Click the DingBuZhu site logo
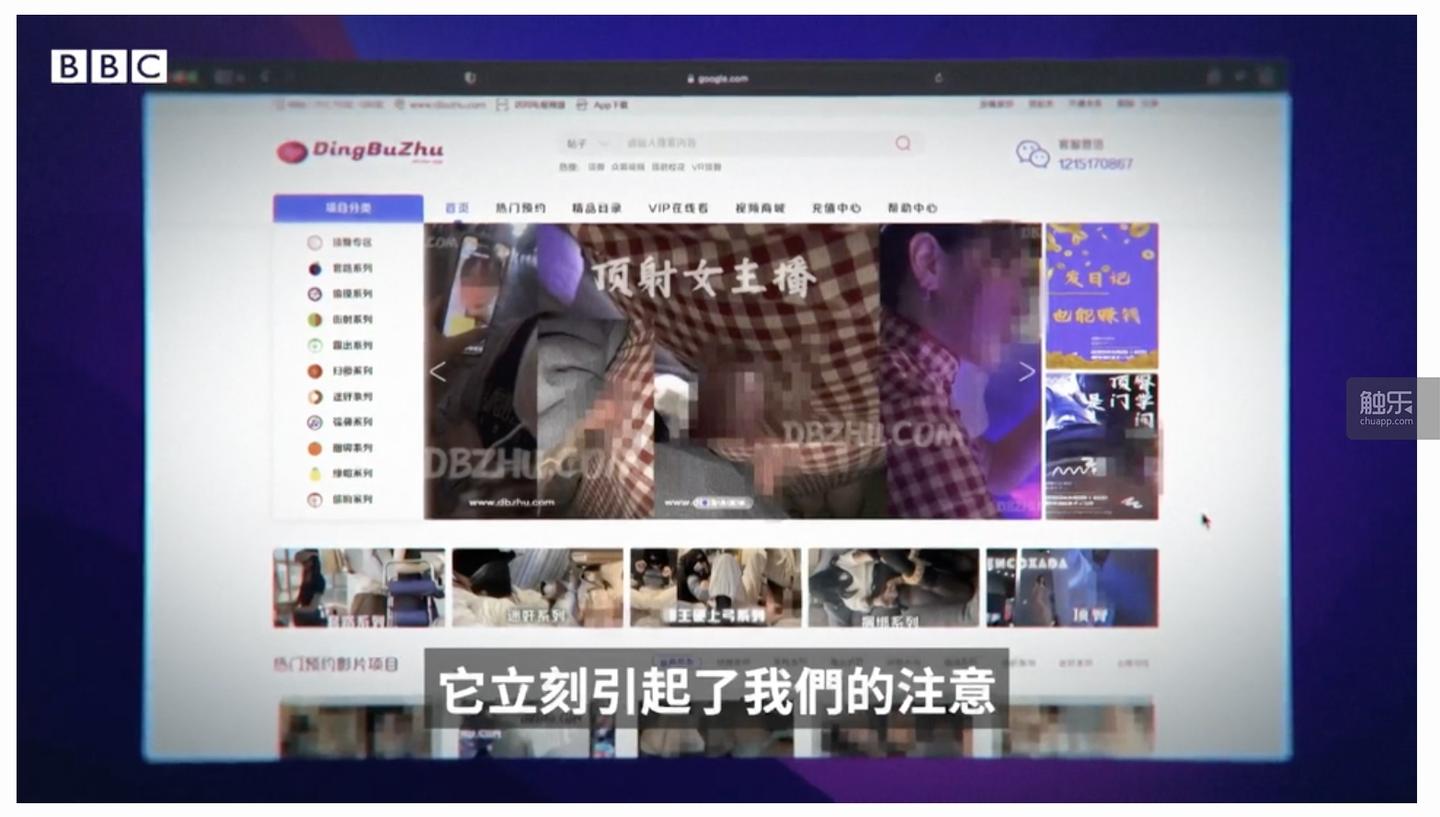Viewport: 1440px width, 817px height. [x=360, y=151]
